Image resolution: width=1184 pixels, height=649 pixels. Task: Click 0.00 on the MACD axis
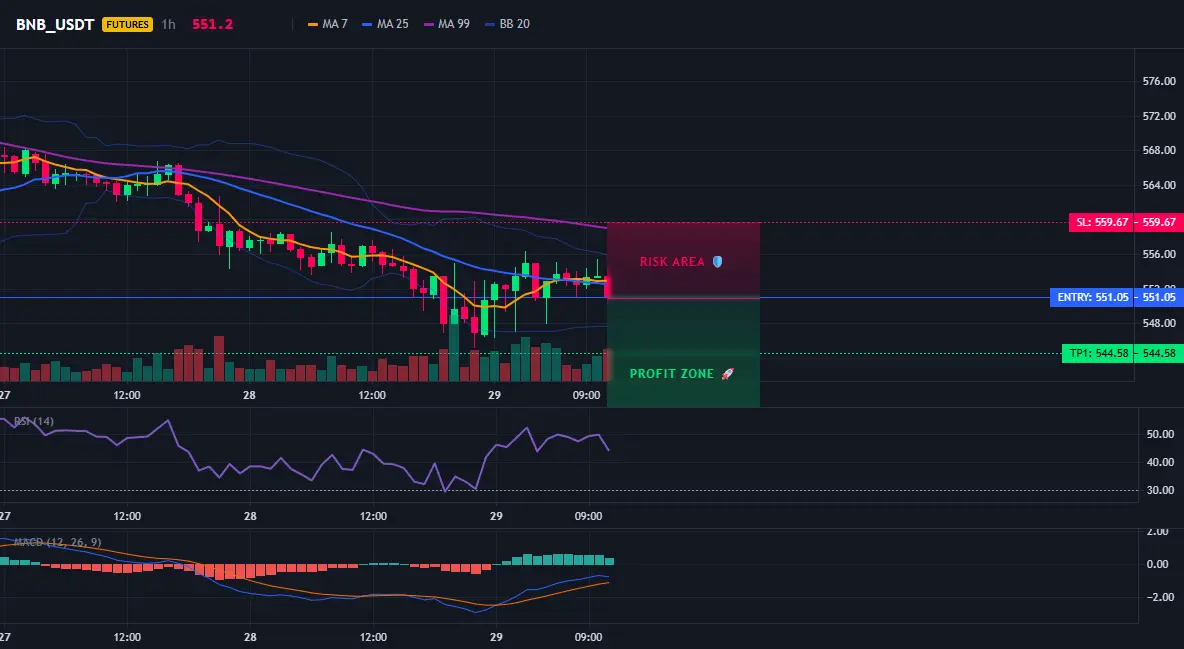click(x=1158, y=564)
